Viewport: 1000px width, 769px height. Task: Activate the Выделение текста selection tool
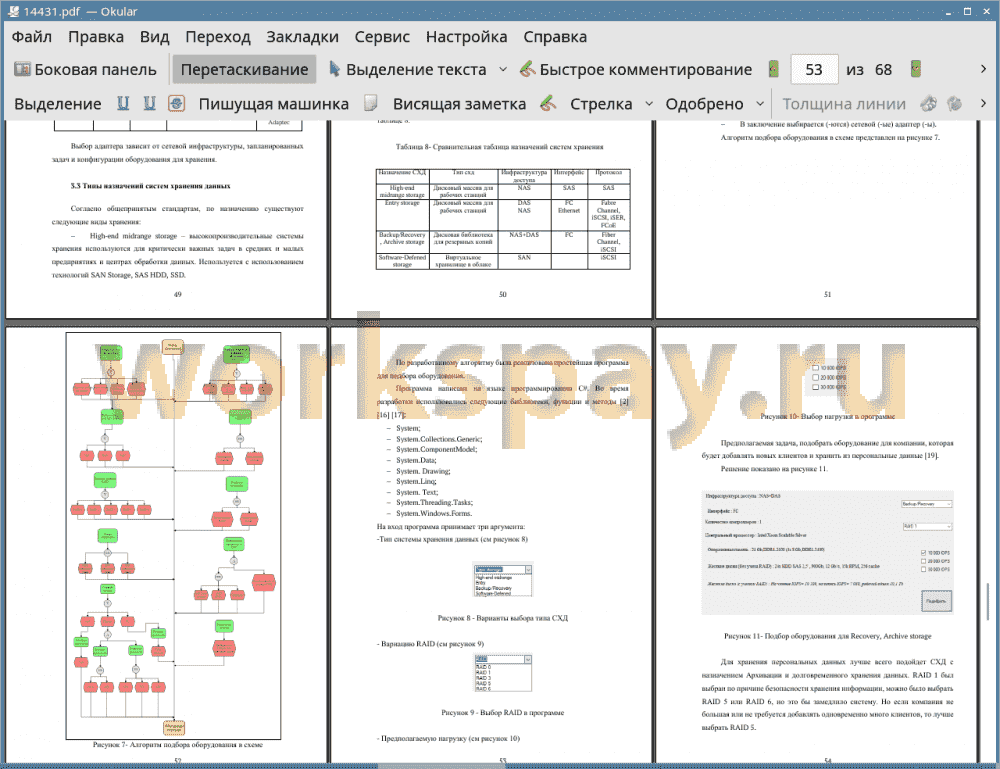click(408, 70)
